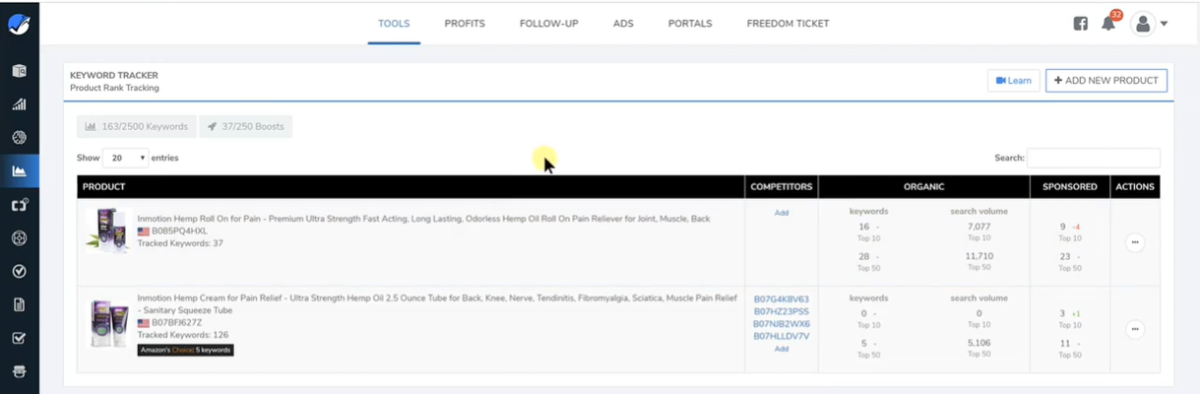Switch to the PROFITS tab
Screen dimensions: 1200x394
pos(464,23)
